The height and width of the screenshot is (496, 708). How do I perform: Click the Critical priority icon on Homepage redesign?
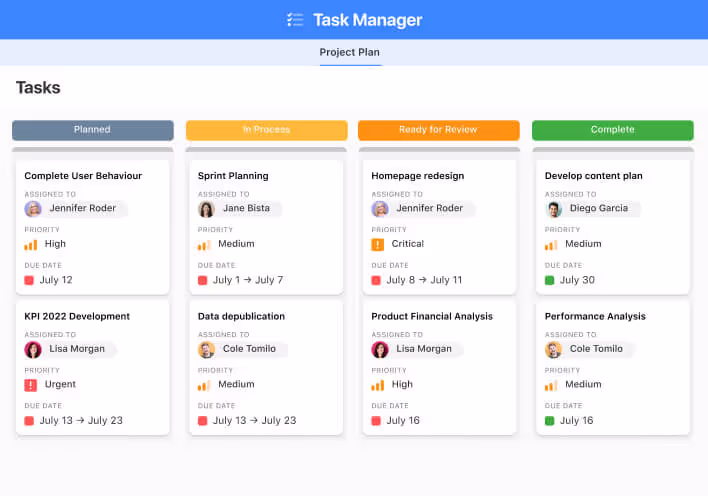(378, 244)
